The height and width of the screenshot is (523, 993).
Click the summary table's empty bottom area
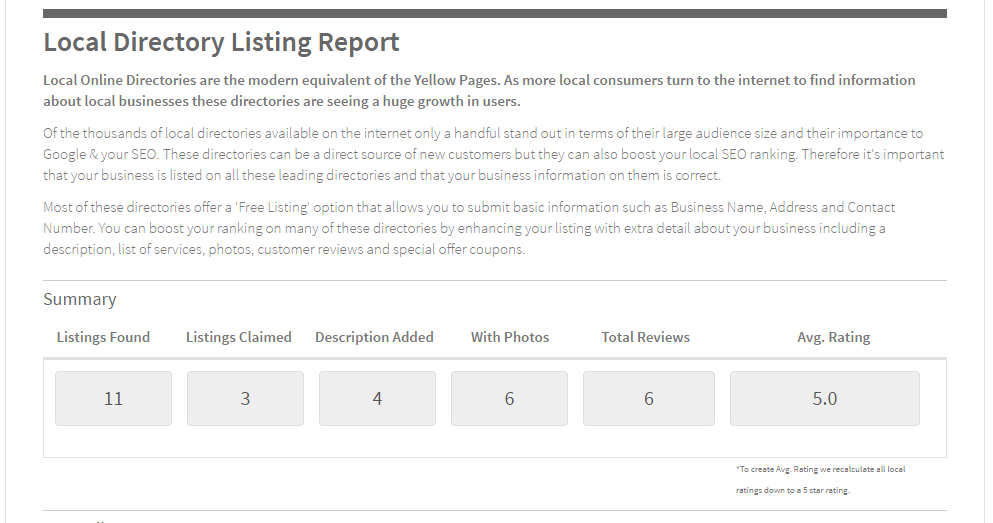pos(495,442)
